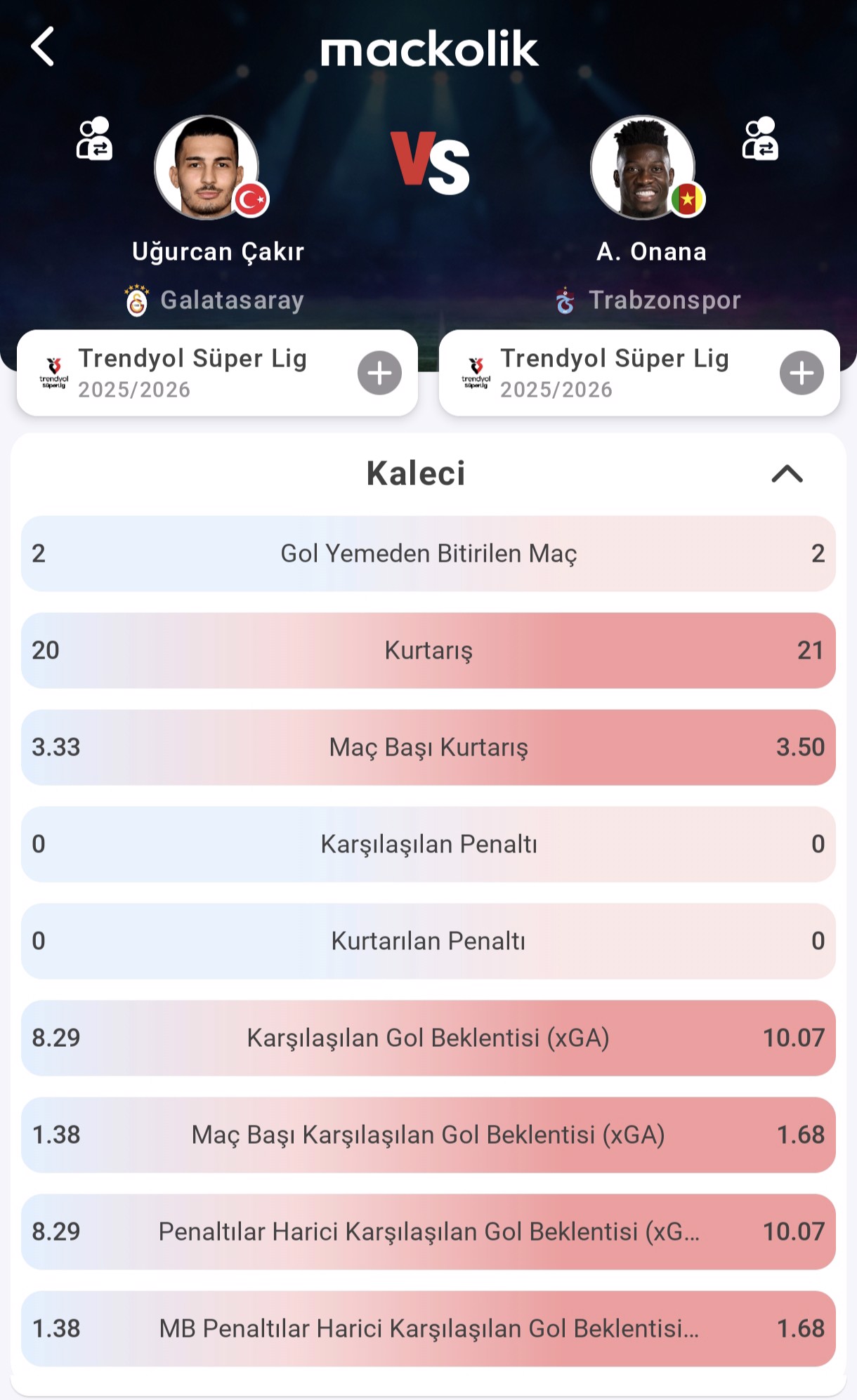Select the Kurtarış stat row
This screenshot has height=1400, width=857.
click(428, 650)
